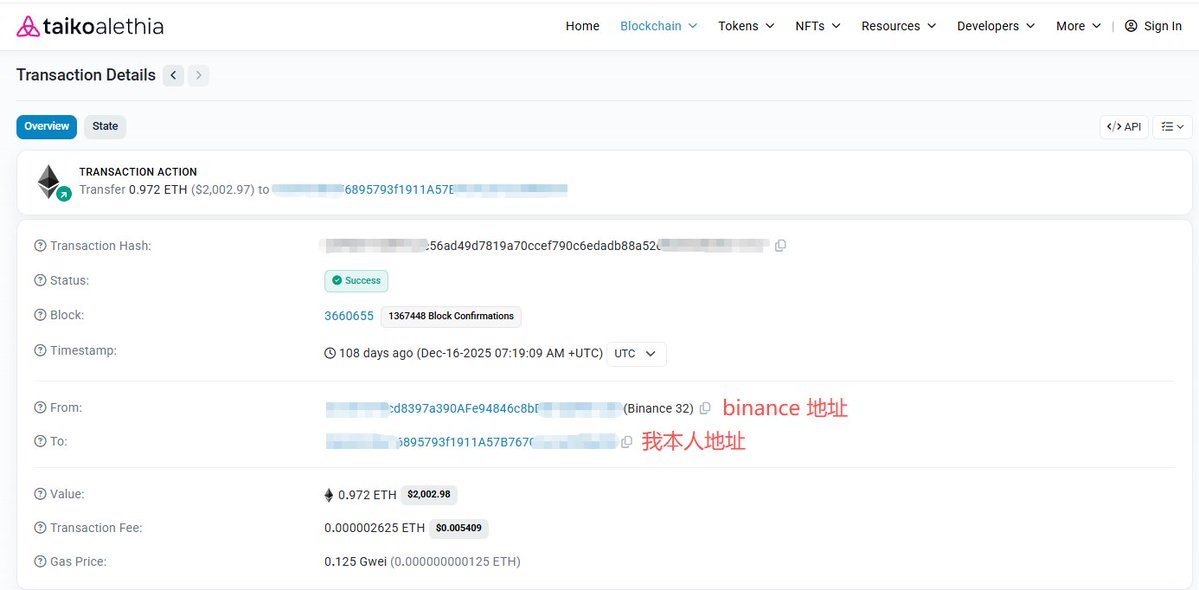Expand the More menu
This screenshot has width=1199, height=590.
pyautogui.click(x=1078, y=26)
